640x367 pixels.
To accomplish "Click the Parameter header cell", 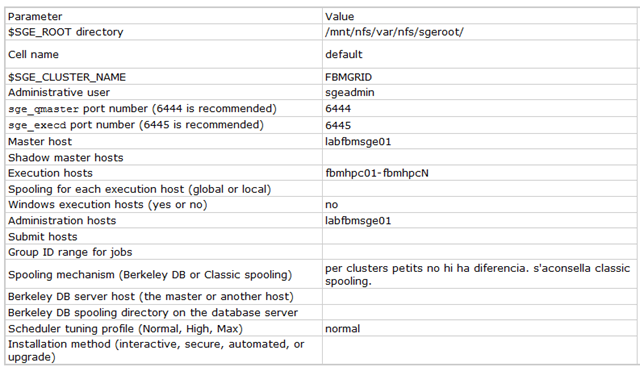I will pos(164,16).
